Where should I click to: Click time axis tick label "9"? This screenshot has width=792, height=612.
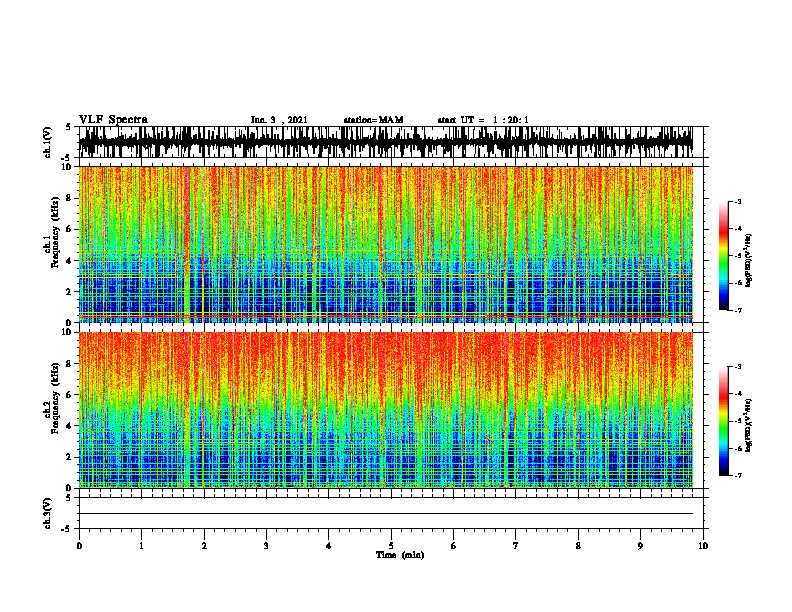coord(640,546)
